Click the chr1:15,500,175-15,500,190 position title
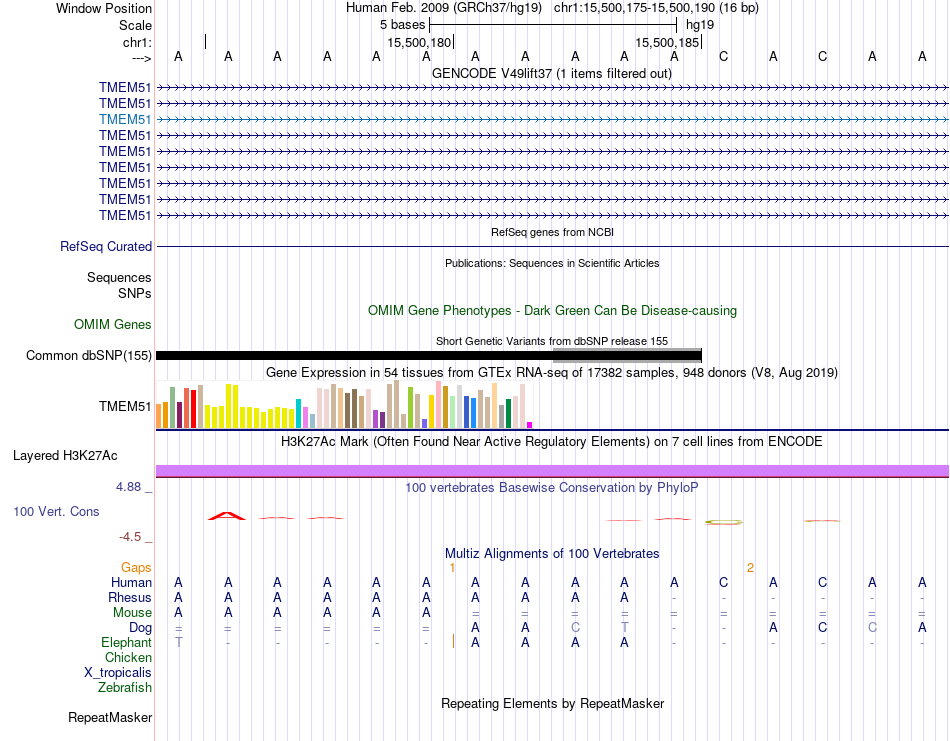The width and height of the screenshot is (950, 741). (x=656, y=8)
